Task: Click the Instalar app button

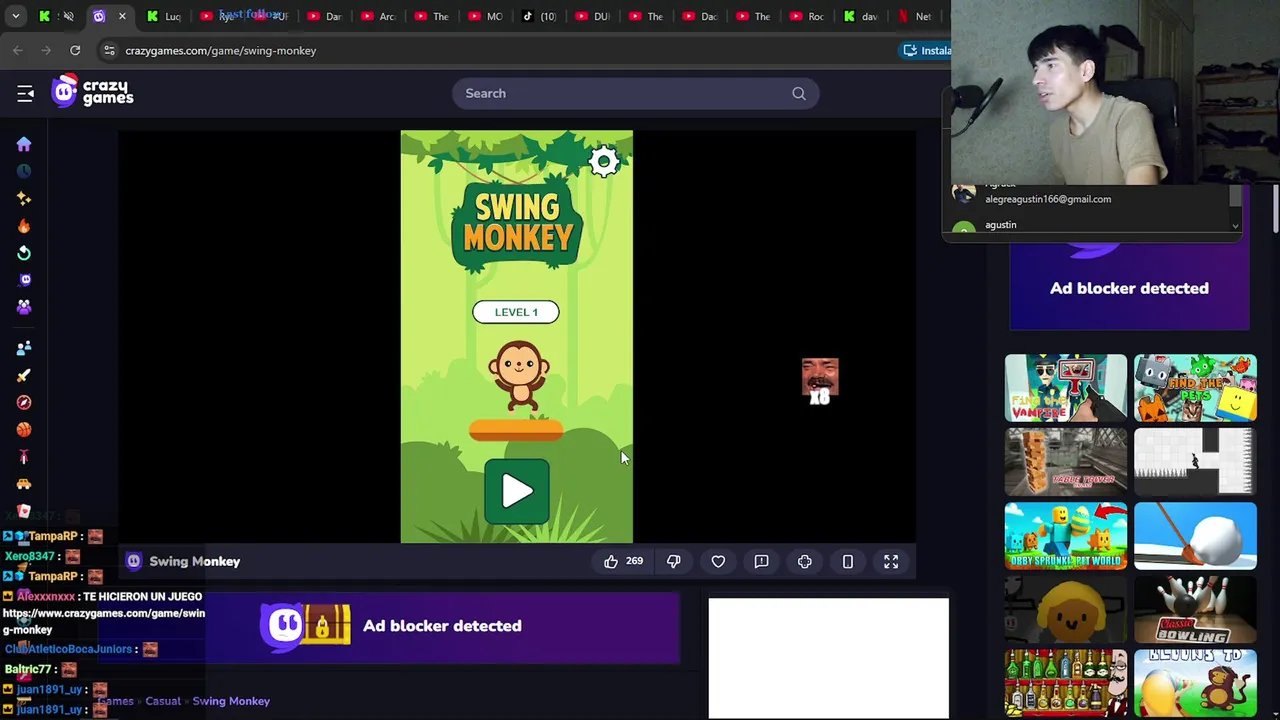Action: 927,50
